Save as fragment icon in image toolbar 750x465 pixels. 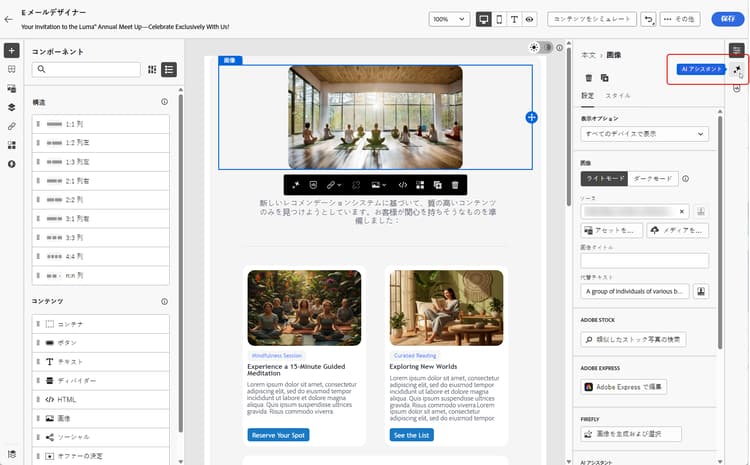click(x=420, y=185)
